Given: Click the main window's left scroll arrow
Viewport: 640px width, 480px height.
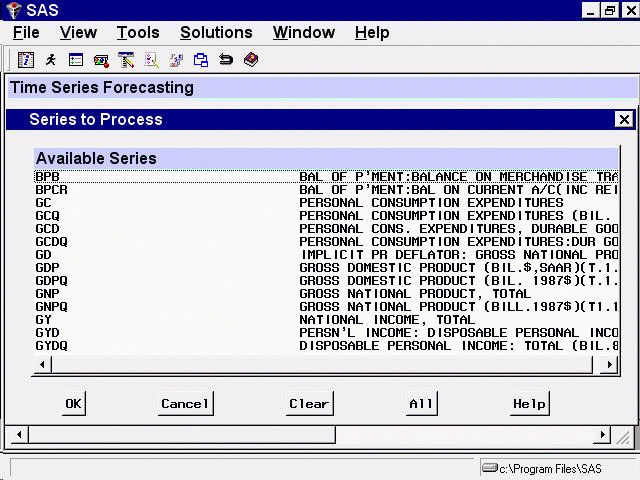Looking at the screenshot, I should coord(18,434).
